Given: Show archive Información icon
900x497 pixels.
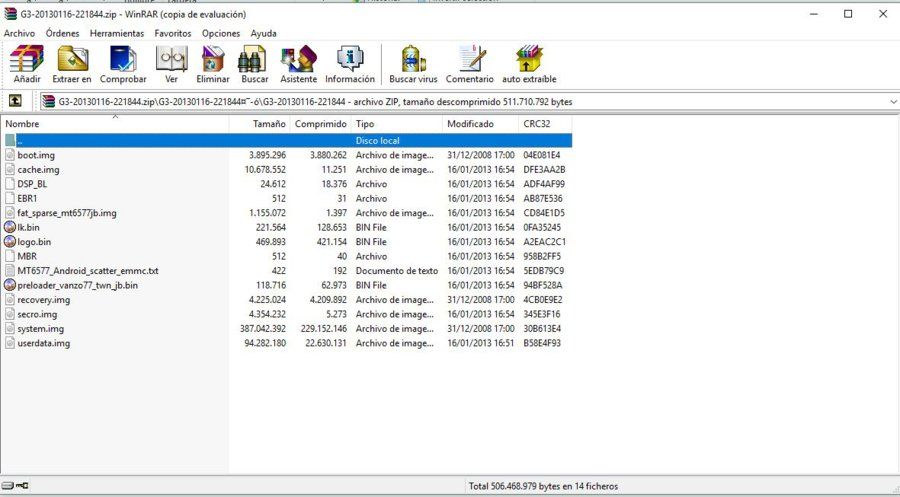Looking at the screenshot, I should (350, 59).
